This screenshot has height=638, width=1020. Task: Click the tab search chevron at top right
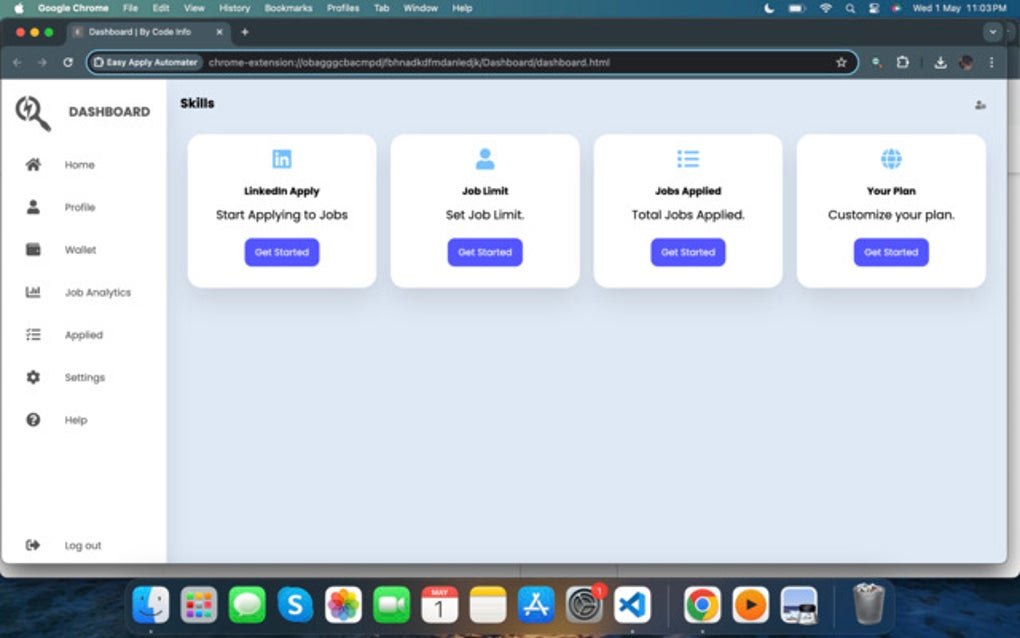(991, 31)
